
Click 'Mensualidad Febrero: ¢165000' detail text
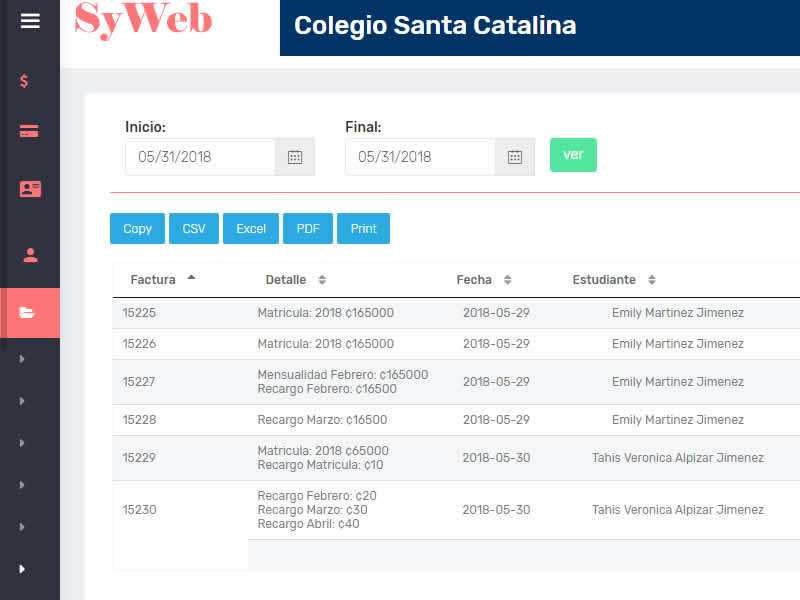pos(343,374)
